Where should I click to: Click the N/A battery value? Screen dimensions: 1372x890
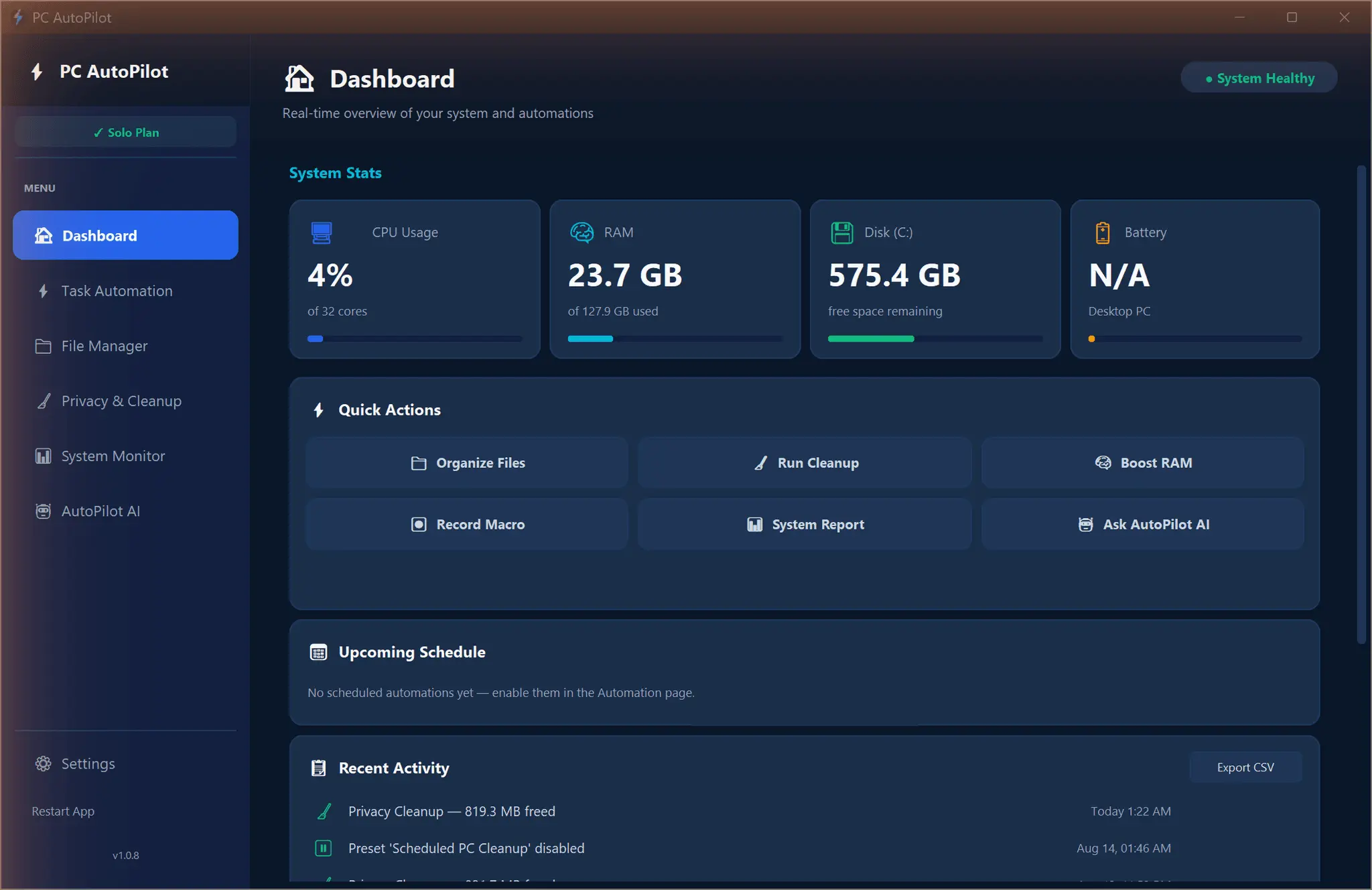[x=1119, y=275]
